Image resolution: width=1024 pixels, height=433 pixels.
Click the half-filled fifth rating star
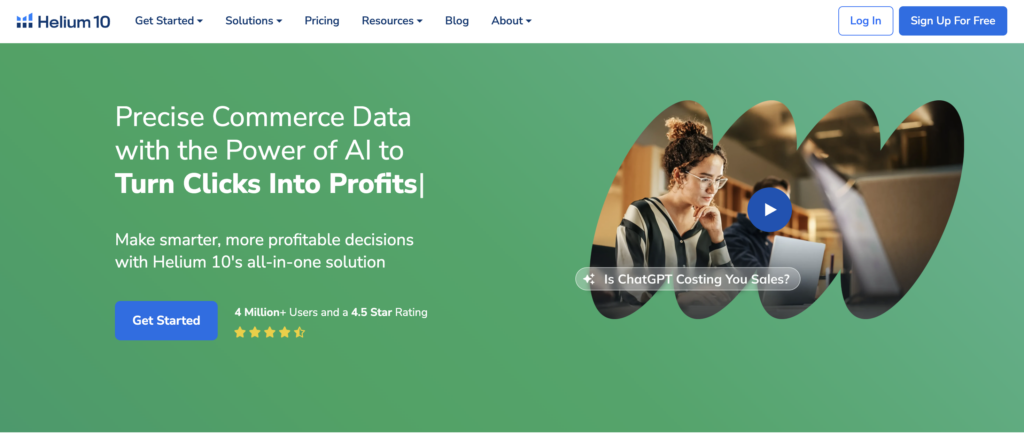click(x=299, y=332)
